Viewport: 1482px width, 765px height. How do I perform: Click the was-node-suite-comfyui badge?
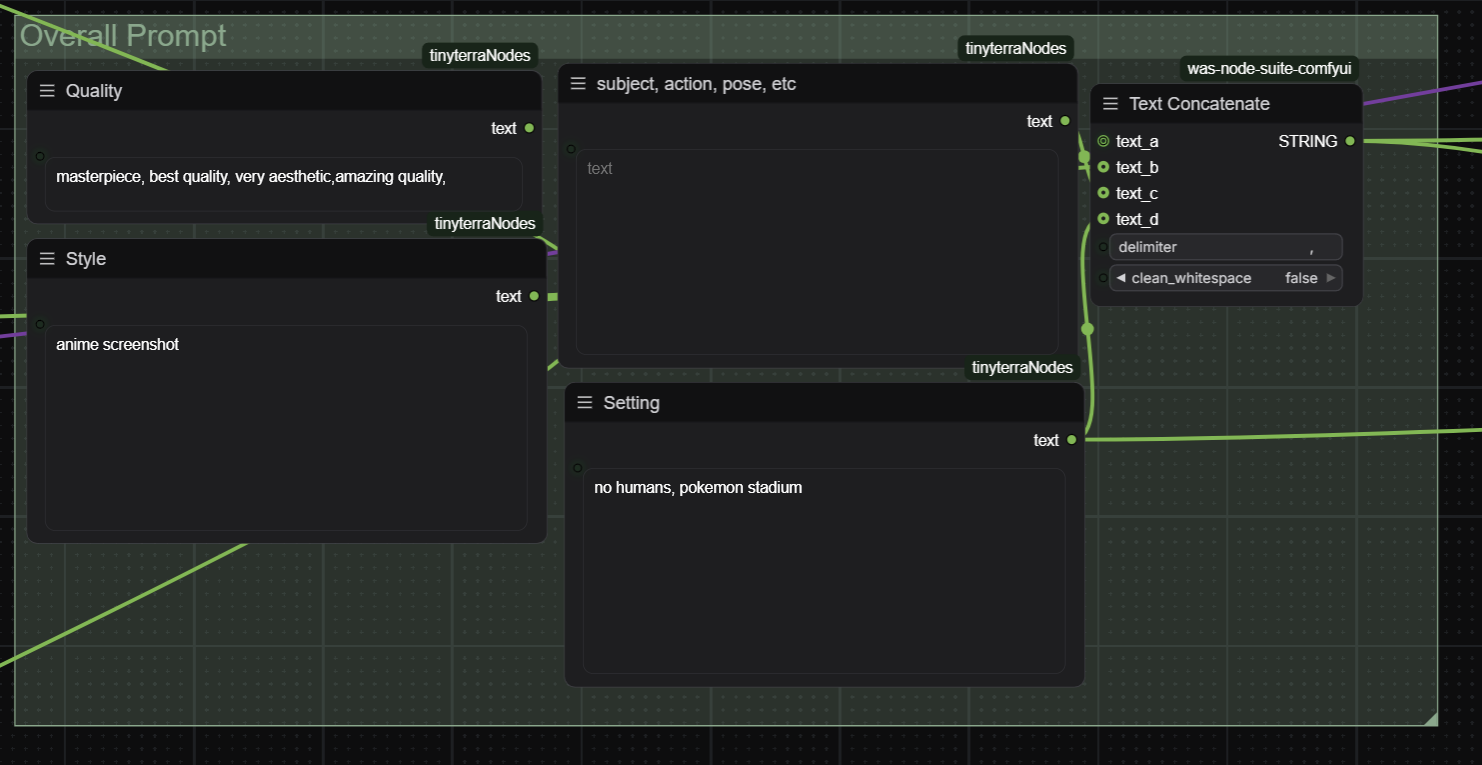pyautogui.click(x=1269, y=69)
